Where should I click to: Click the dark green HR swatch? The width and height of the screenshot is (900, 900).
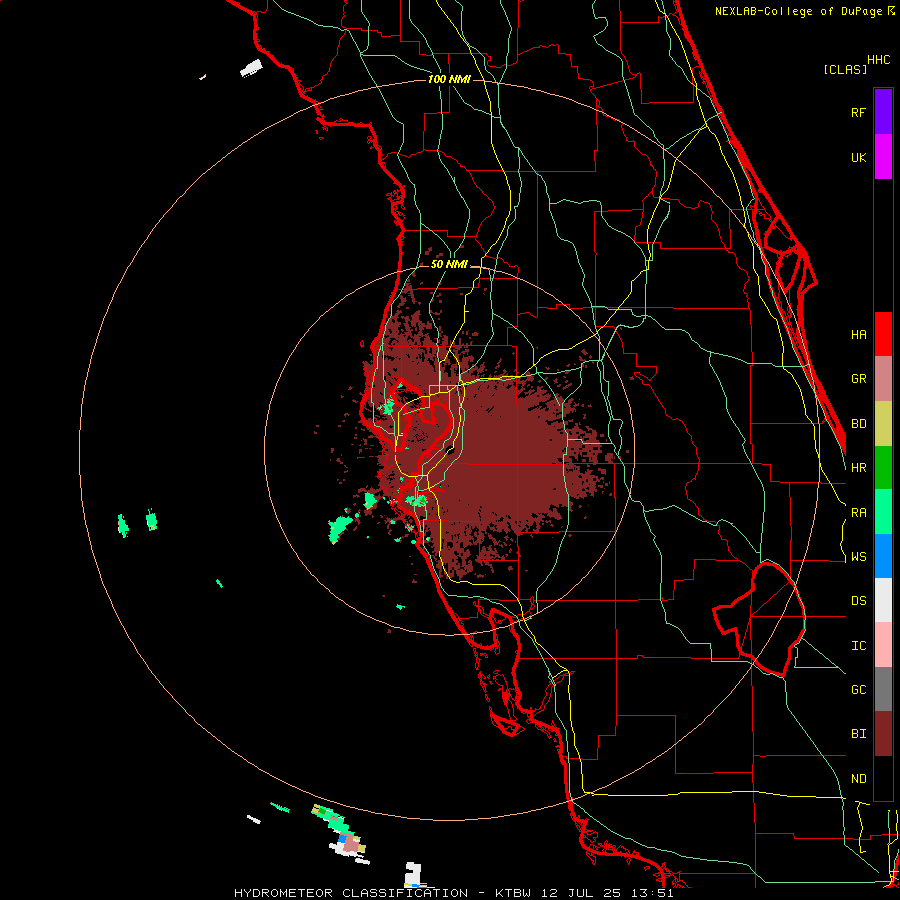point(883,467)
